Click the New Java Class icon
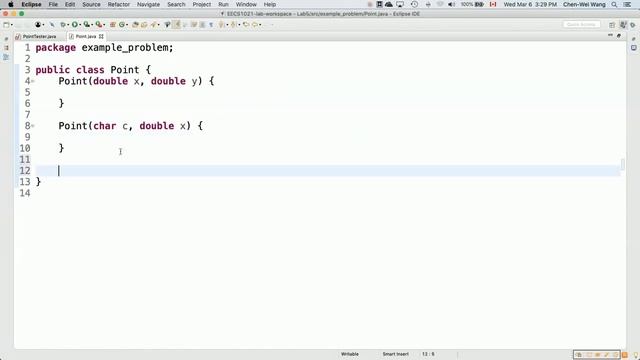Viewport: 640px width, 360px height. [x=122, y=24]
